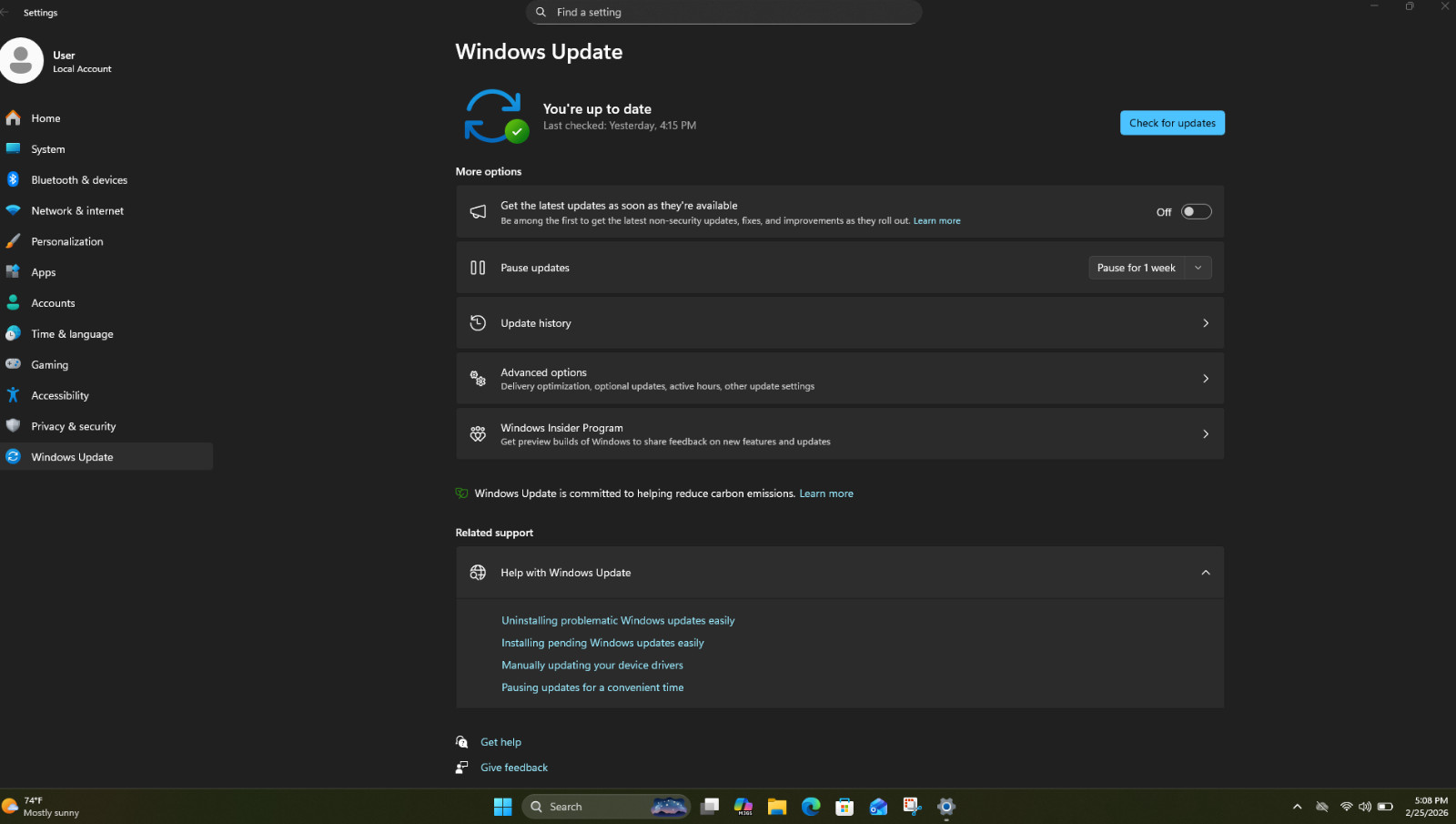Collapse the Help with Windows Update section

[x=1206, y=573]
